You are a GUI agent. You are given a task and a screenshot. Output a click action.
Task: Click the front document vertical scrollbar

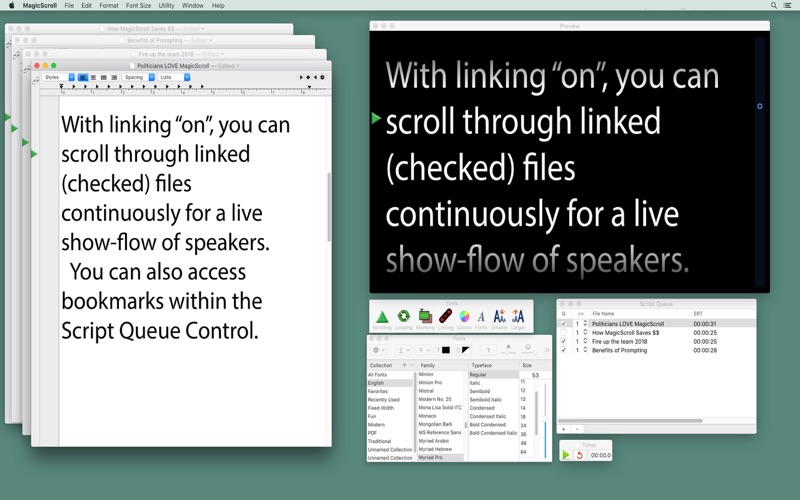[x=329, y=207]
